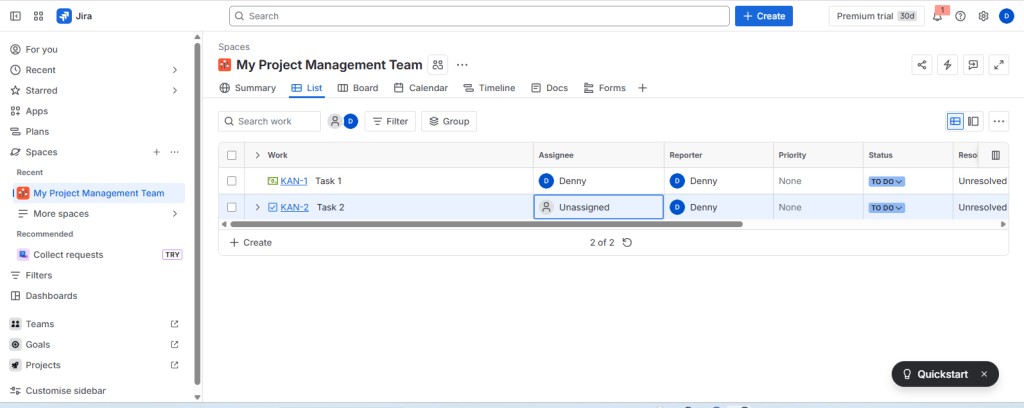This screenshot has height=408, width=1024.
Task: Open the KAN-2 issue link
Action: coord(295,207)
